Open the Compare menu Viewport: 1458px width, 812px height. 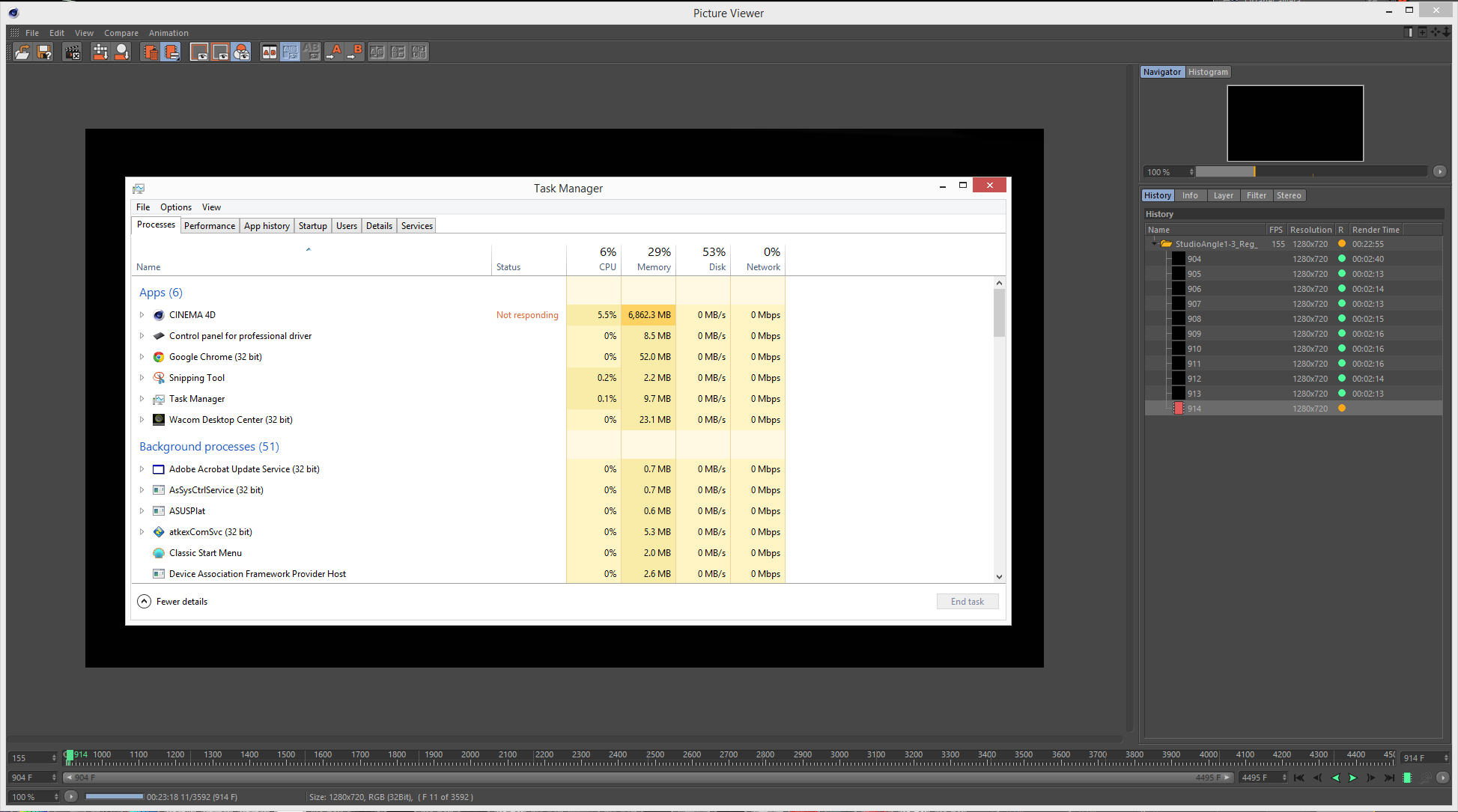click(121, 33)
